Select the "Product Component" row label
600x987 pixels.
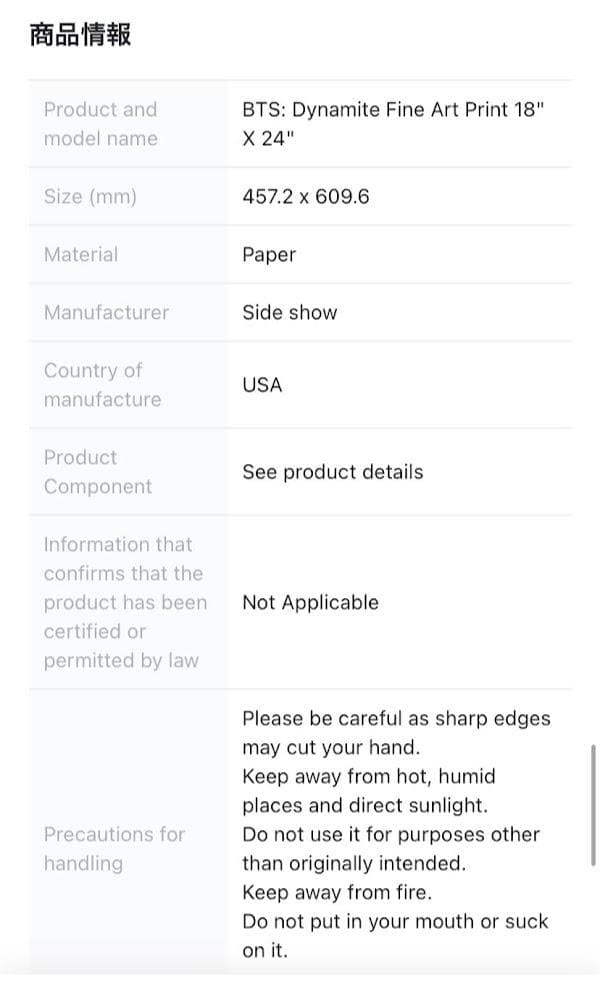[x=97, y=472]
